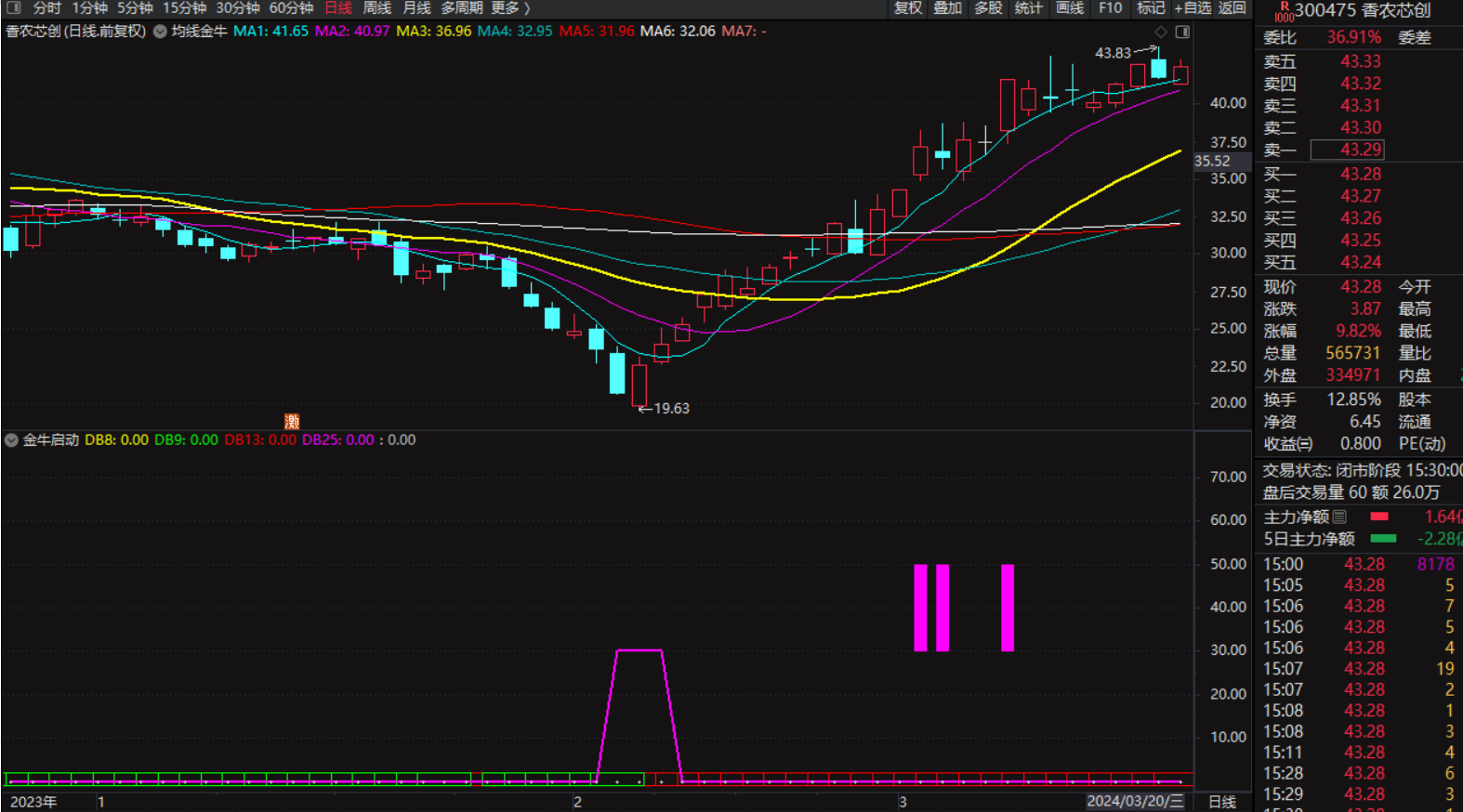Click the 激 marker icon below the chart

[x=292, y=421]
